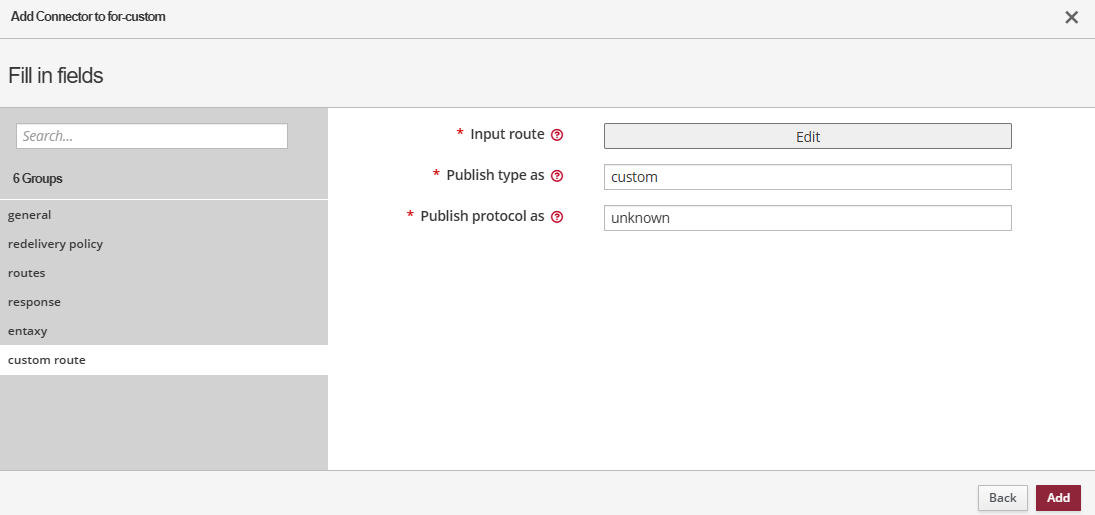Open the help tooltip for Publish protocol as

557,217
